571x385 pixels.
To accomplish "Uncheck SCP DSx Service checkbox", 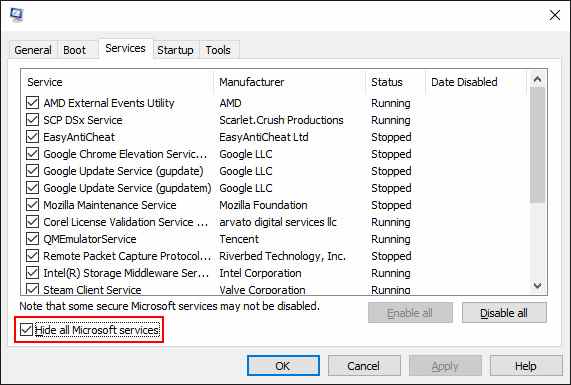I will tap(32, 120).
